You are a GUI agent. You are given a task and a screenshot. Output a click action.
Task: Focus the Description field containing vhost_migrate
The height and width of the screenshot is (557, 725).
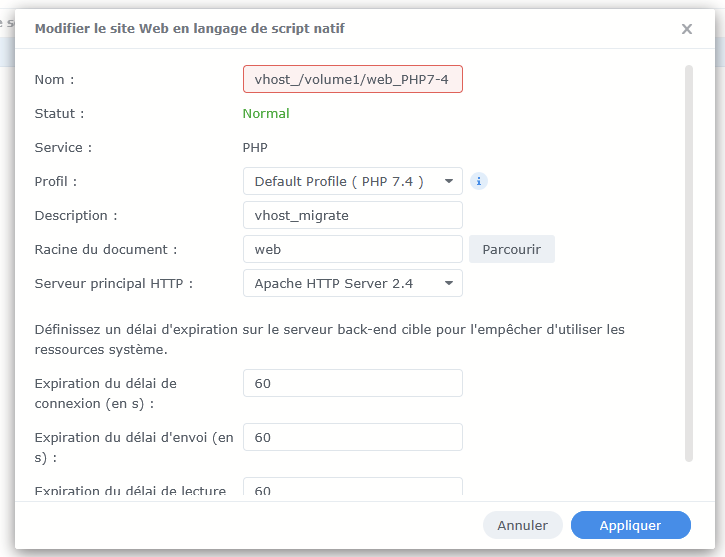coord(352,215)
